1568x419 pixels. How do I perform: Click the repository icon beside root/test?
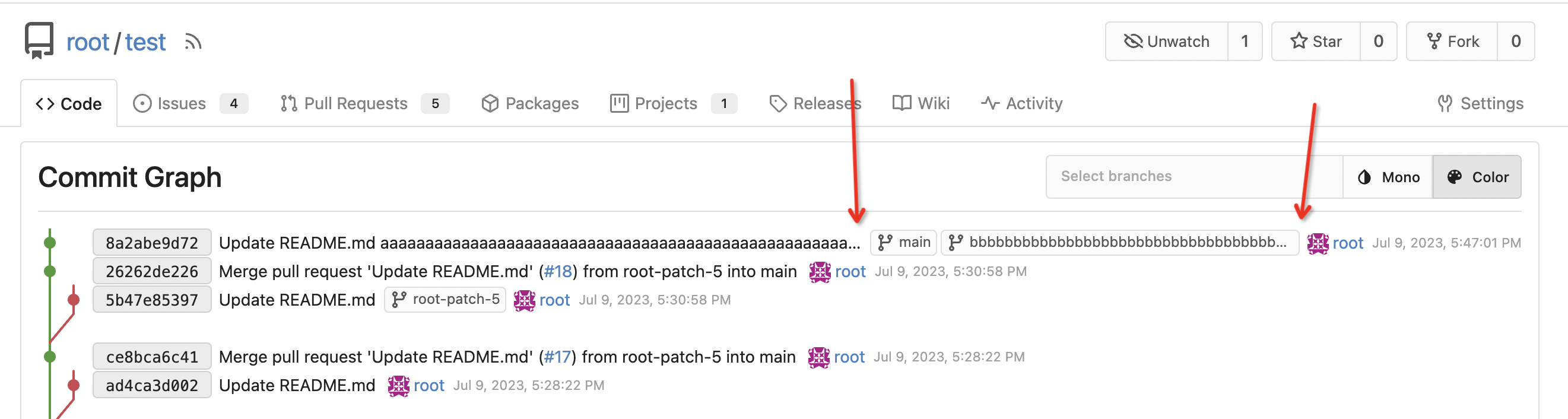coord(40,41)
